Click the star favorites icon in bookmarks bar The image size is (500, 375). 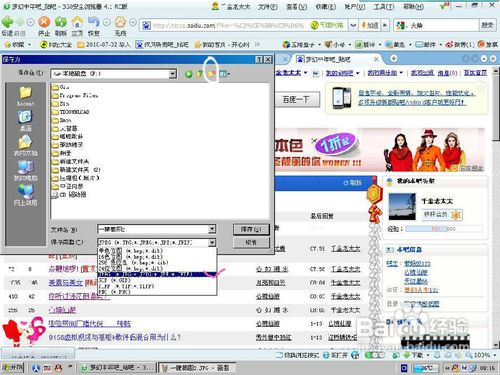[x=7, y=44]
